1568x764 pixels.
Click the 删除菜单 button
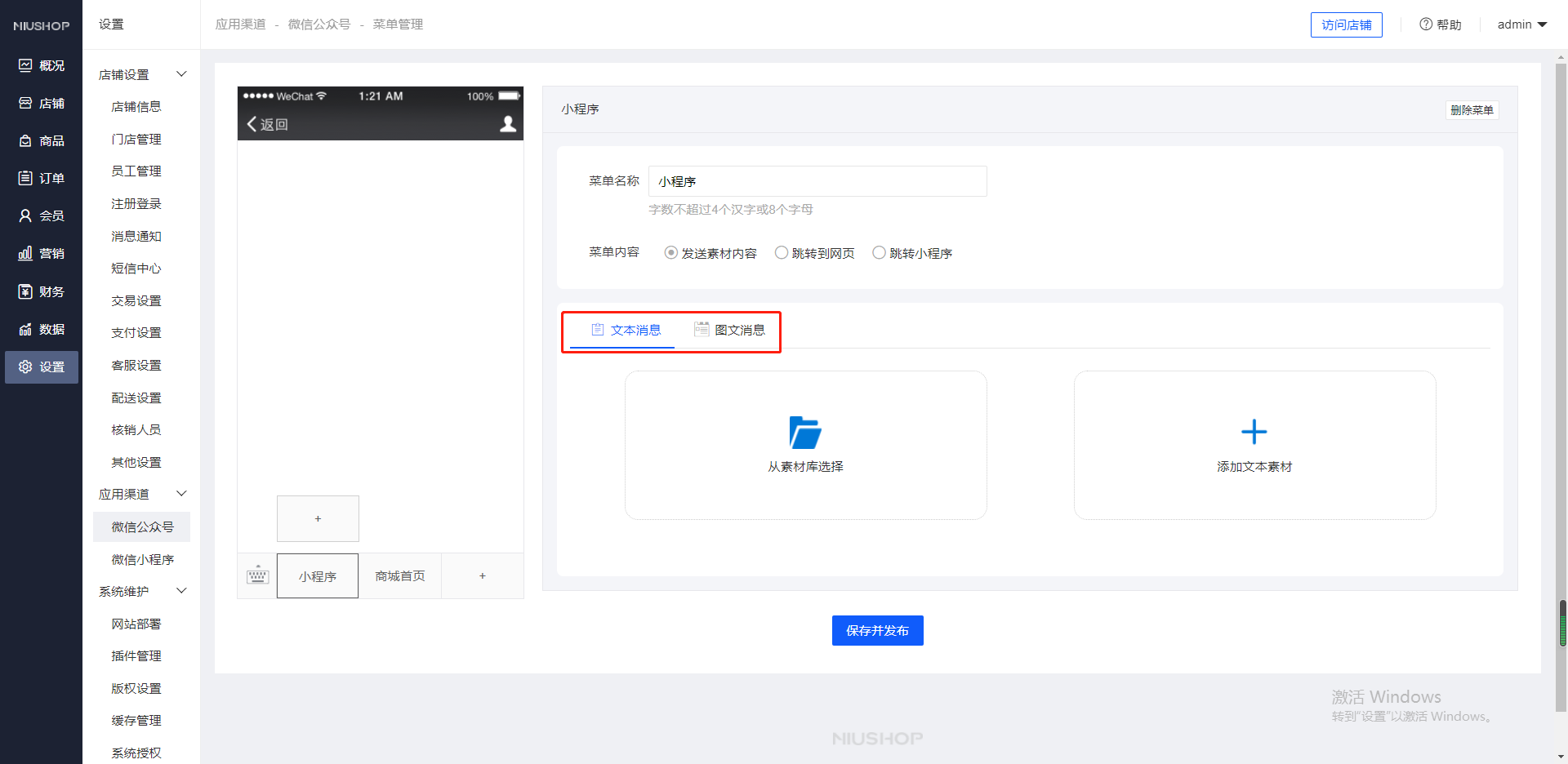pos(1472,110)
